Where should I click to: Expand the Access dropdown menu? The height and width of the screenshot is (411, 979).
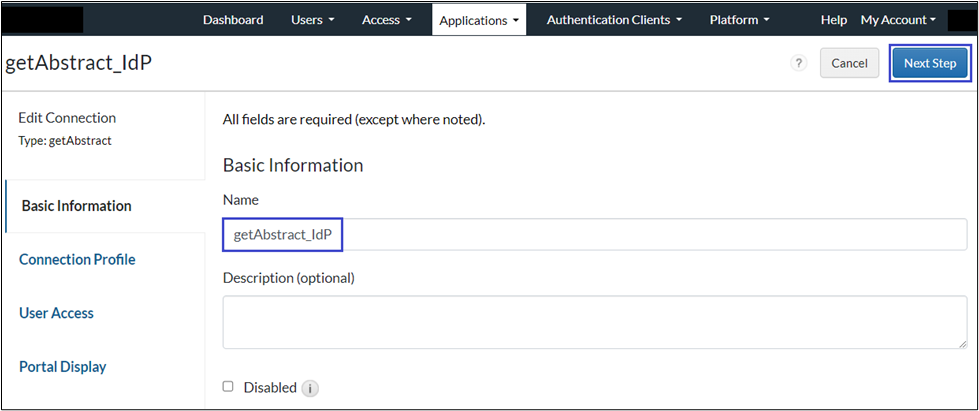coord(386,19)
